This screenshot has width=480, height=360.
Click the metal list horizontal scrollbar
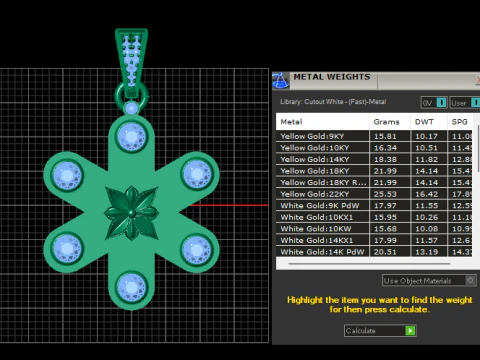[369, 264]
